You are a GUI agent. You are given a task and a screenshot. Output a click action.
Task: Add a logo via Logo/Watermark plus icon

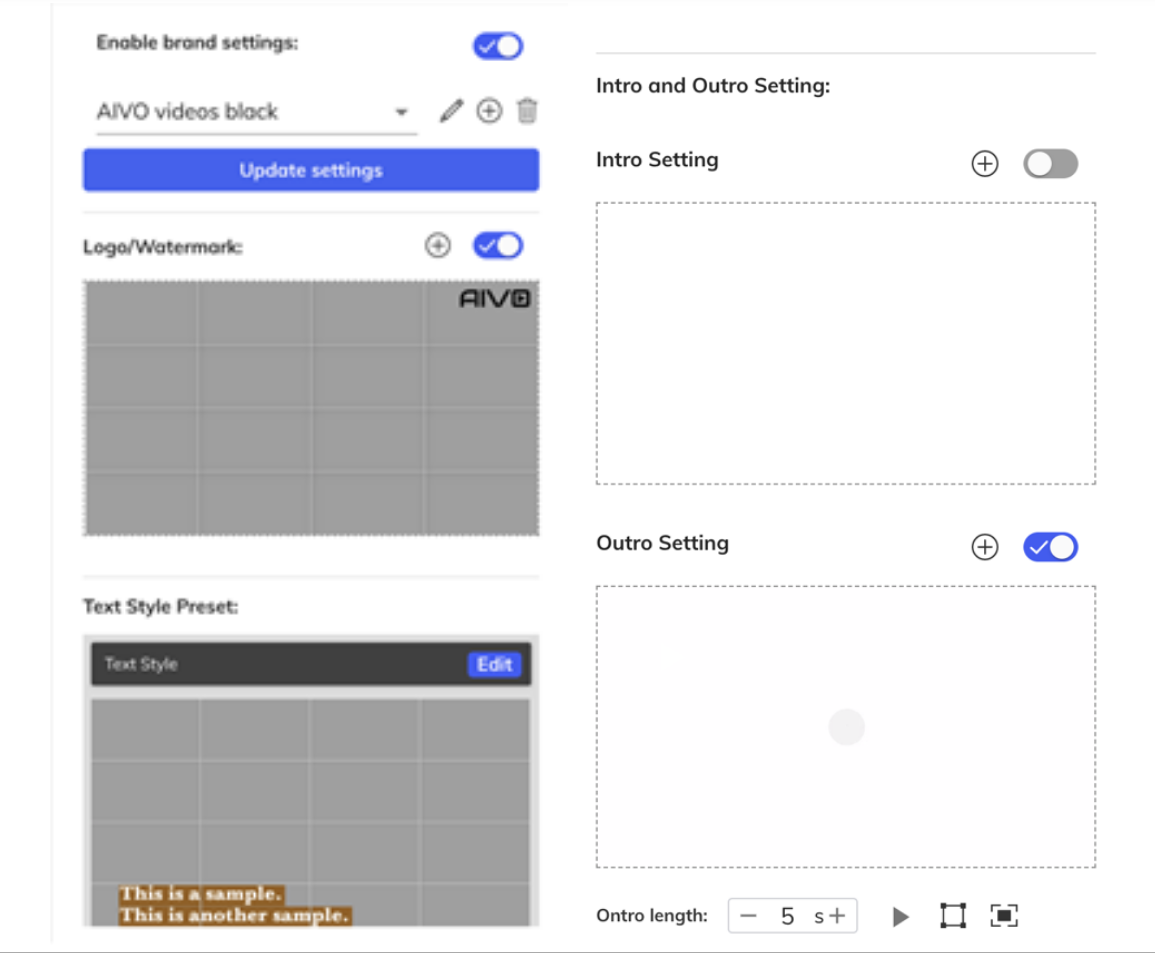tap(438, 246)
